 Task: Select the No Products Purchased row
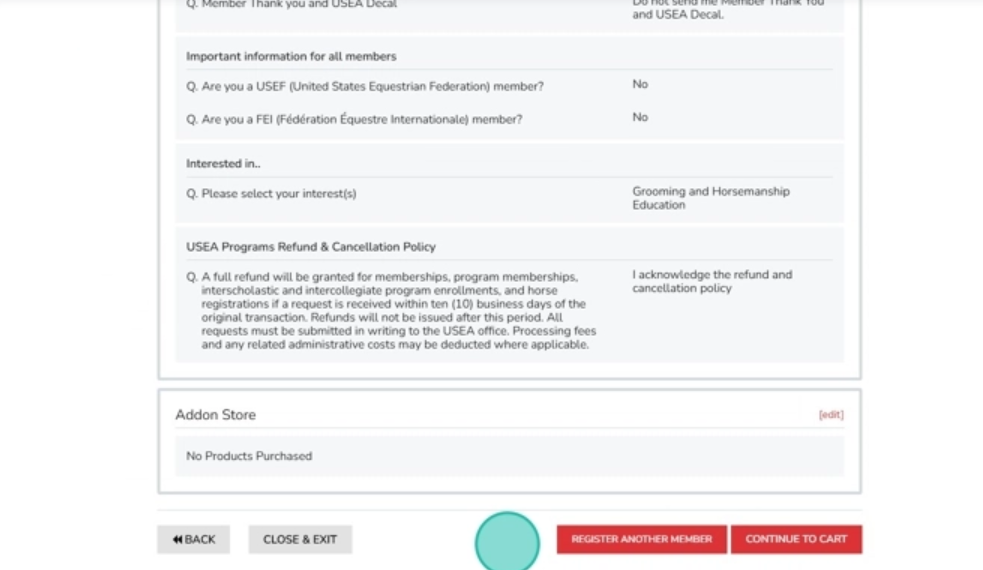tap(249, 456)
